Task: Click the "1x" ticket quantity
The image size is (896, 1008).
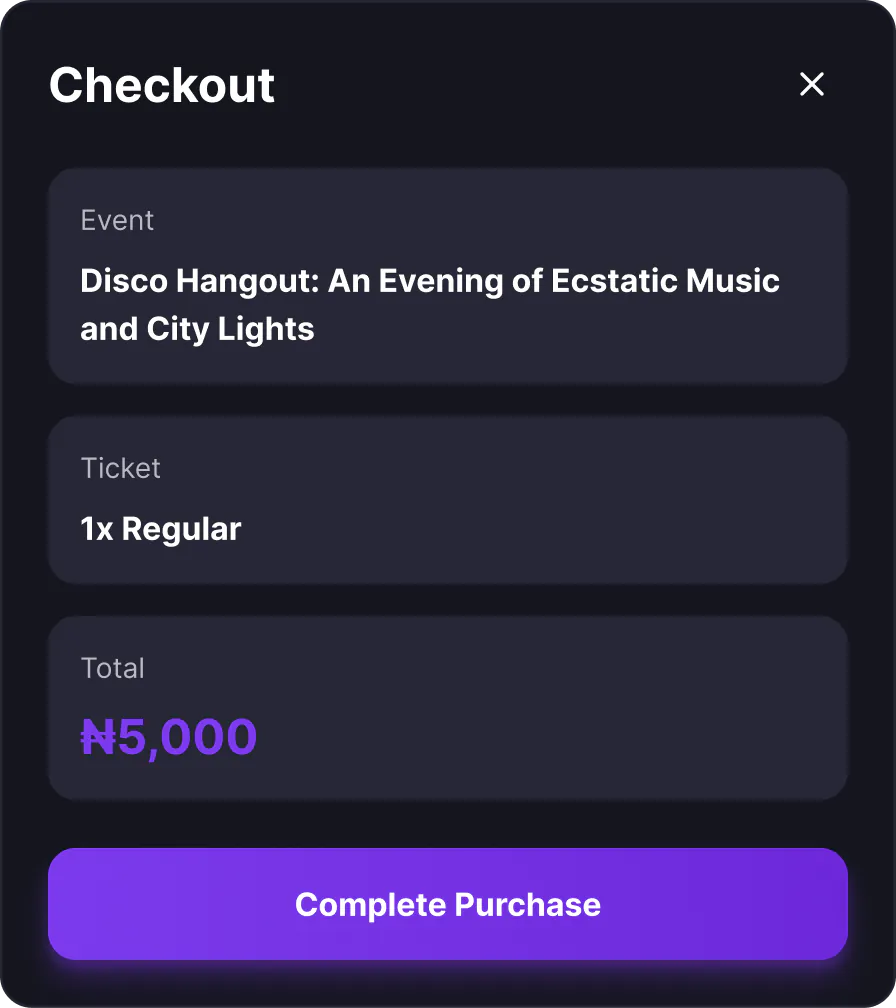Action: [x=97, y=529]
